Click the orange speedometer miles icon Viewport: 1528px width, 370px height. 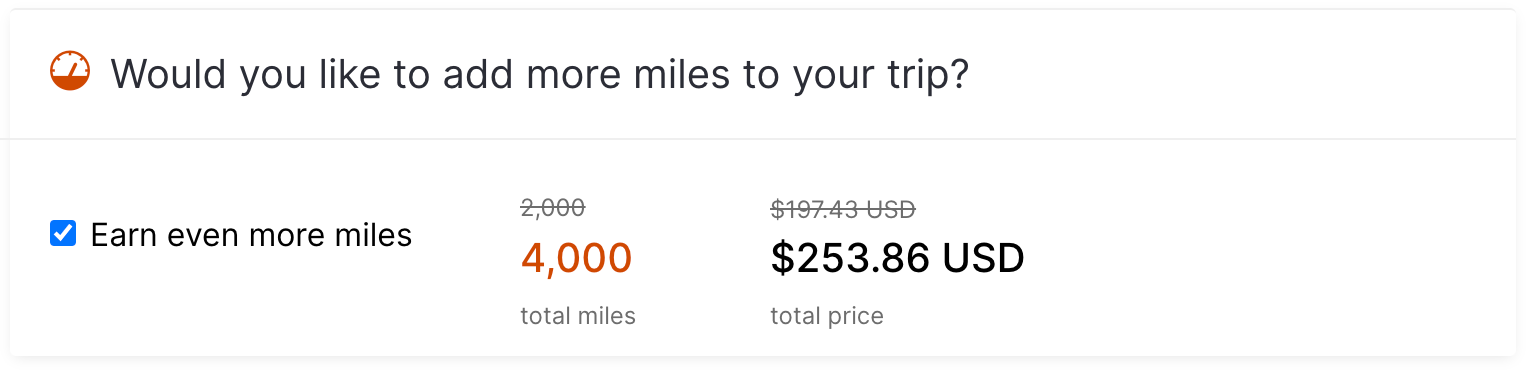click(x=70, y=71)
